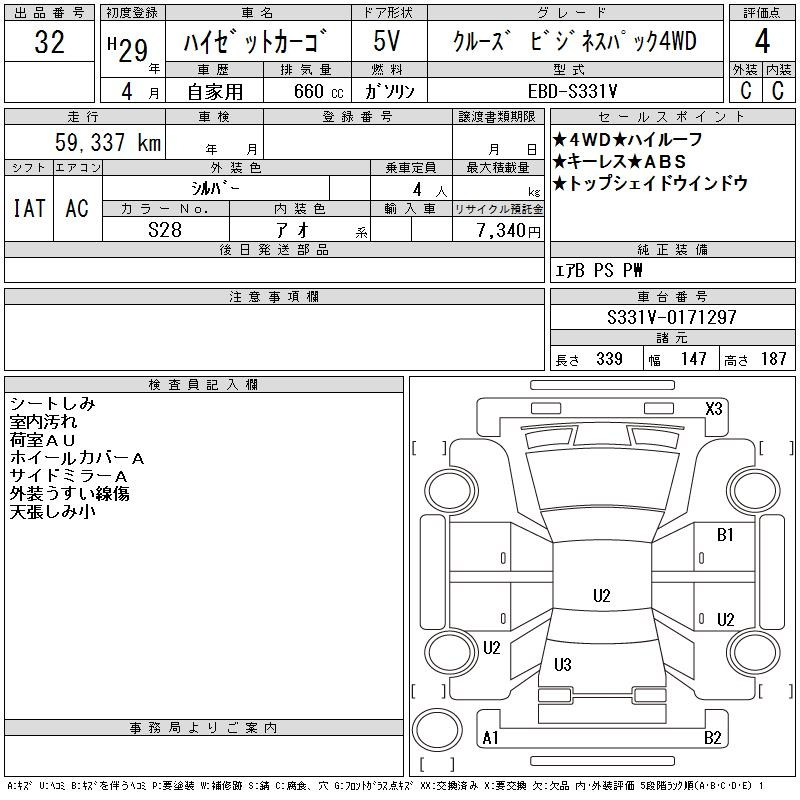Click the A1 mark at the diagram's bottom
The height and width of the screenshot is (800, 800).
pos(491,738)
